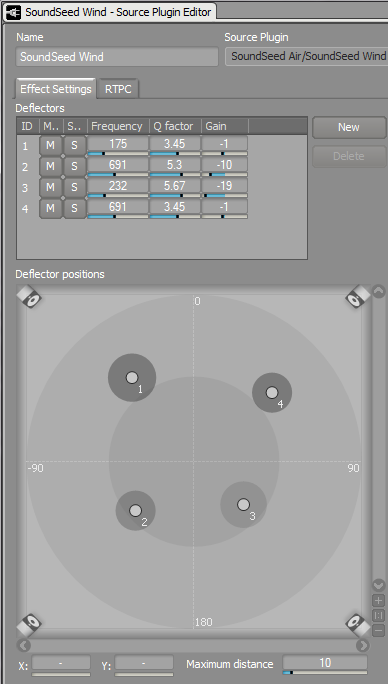The height and width of the screenshot is (684, 388).
Task: Mute deflector 3
Action: [x=51, y=187]
